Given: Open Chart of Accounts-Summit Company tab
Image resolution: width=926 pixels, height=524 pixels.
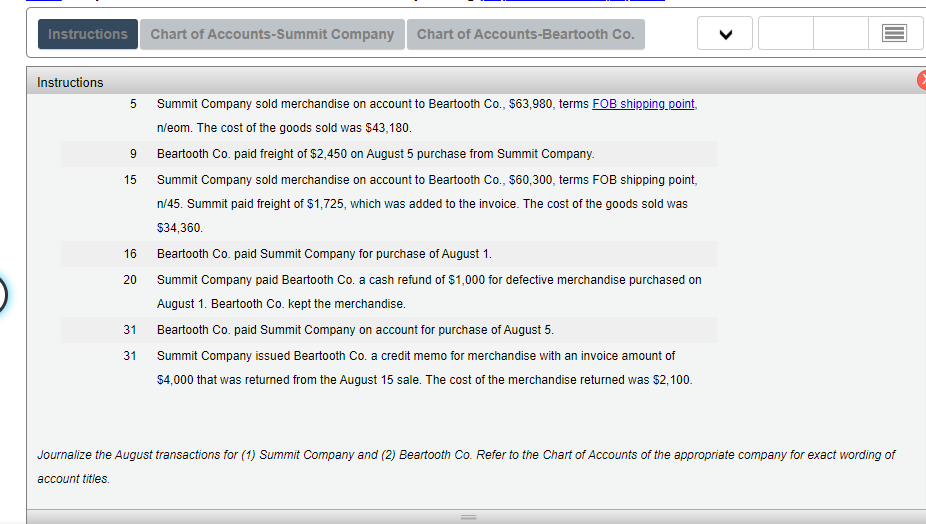Looking at the screenshot, I should [272, 34].
